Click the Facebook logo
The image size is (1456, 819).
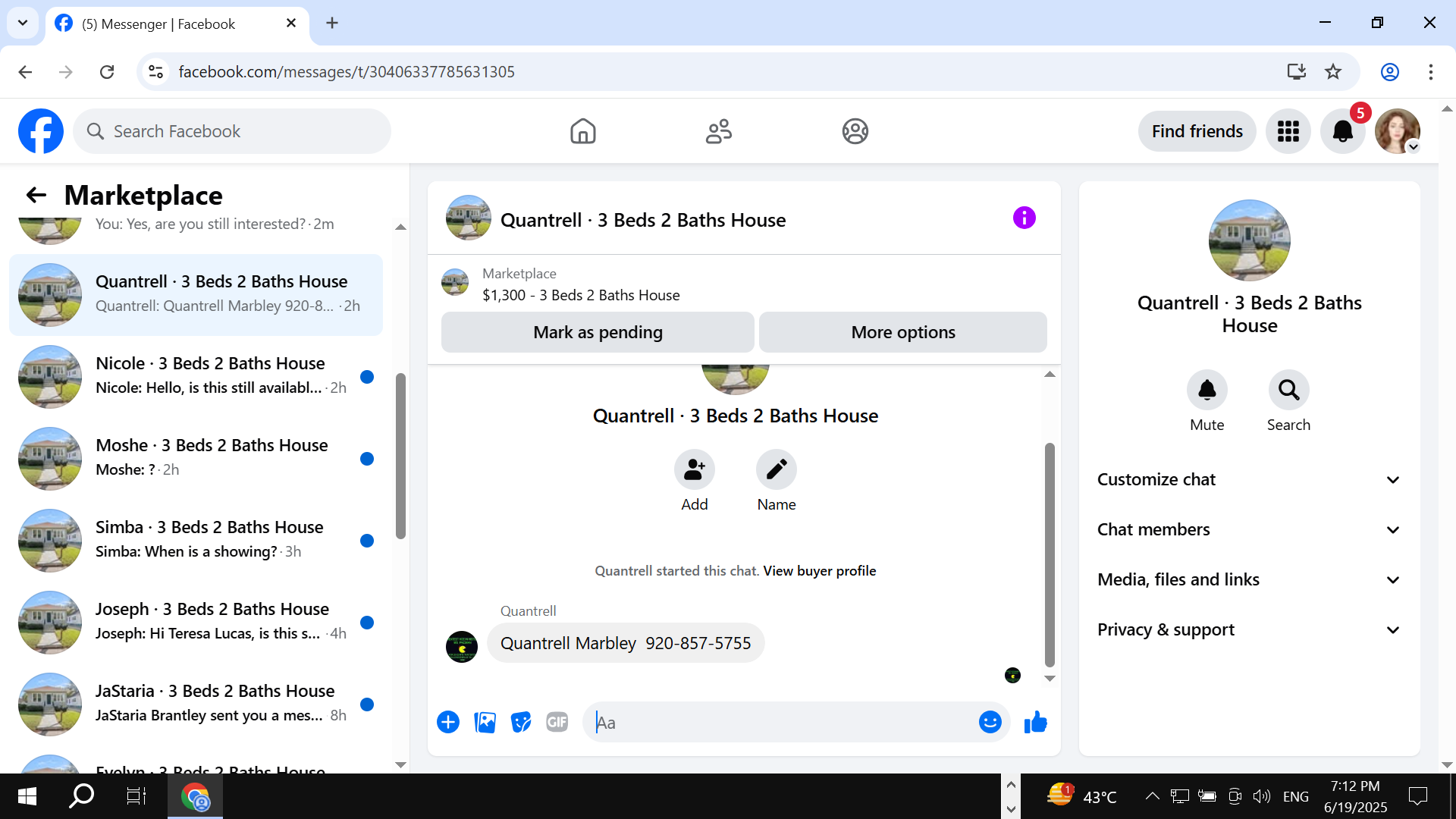[x=41, y=131]
